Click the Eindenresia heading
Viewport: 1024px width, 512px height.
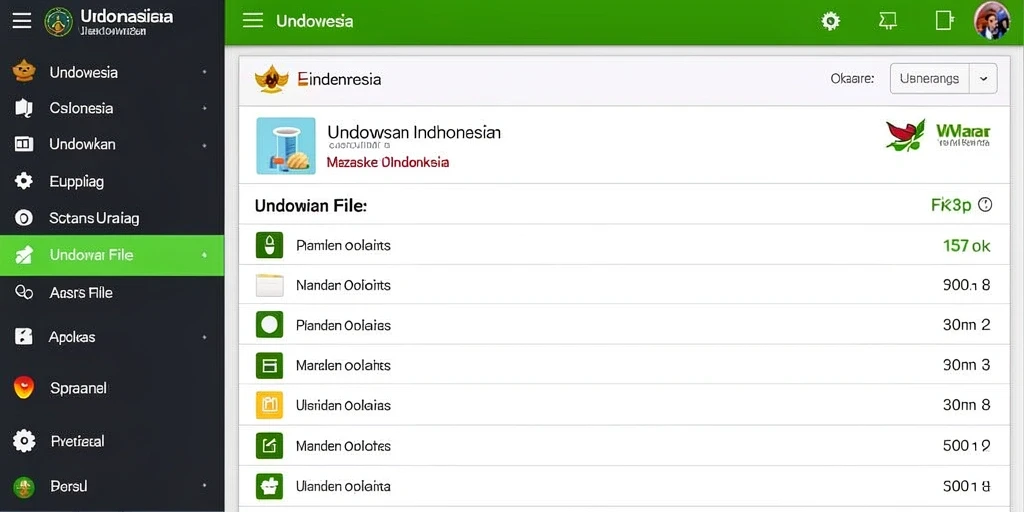339,80
